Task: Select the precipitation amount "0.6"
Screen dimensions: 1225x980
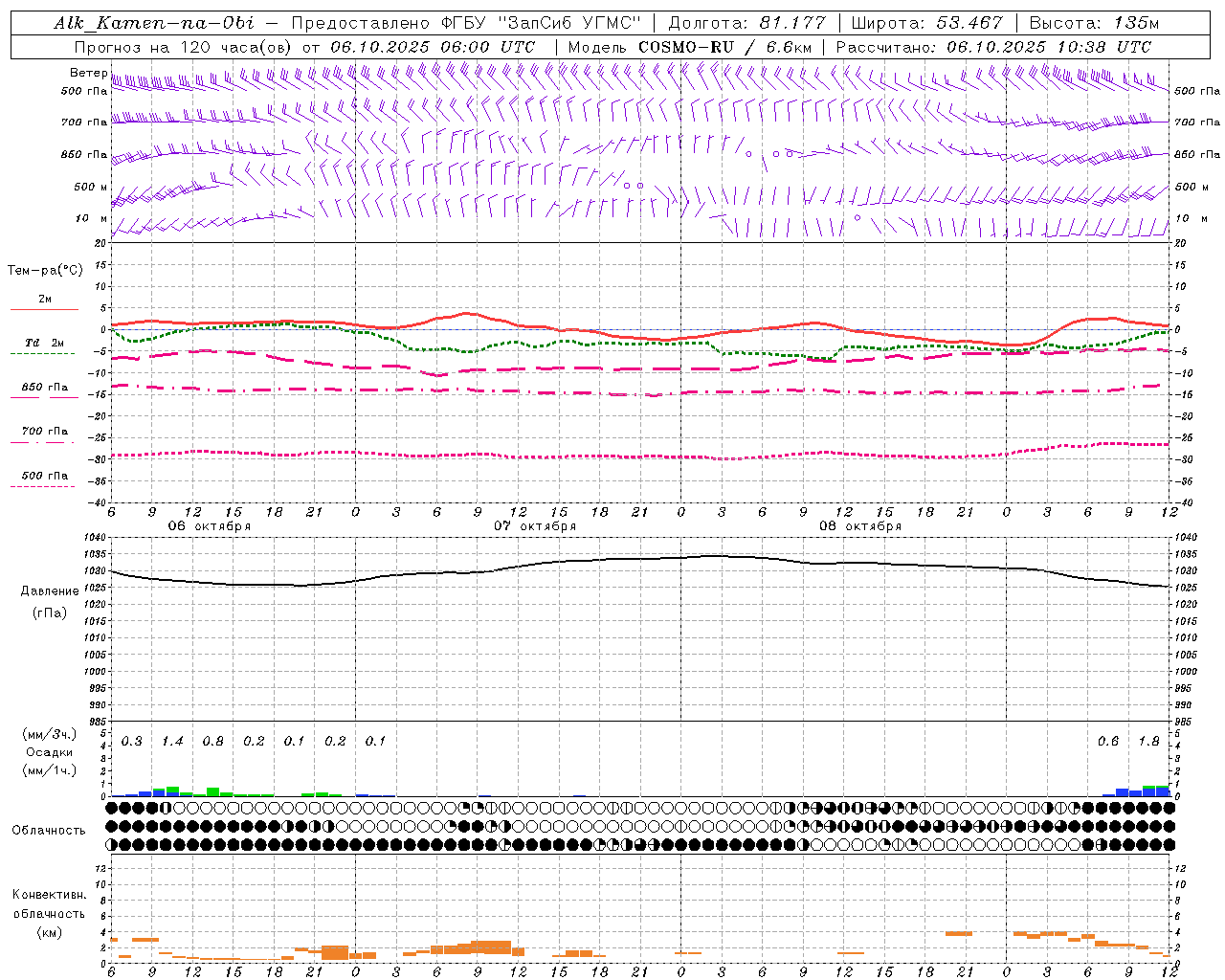Action: point(1108,742)
